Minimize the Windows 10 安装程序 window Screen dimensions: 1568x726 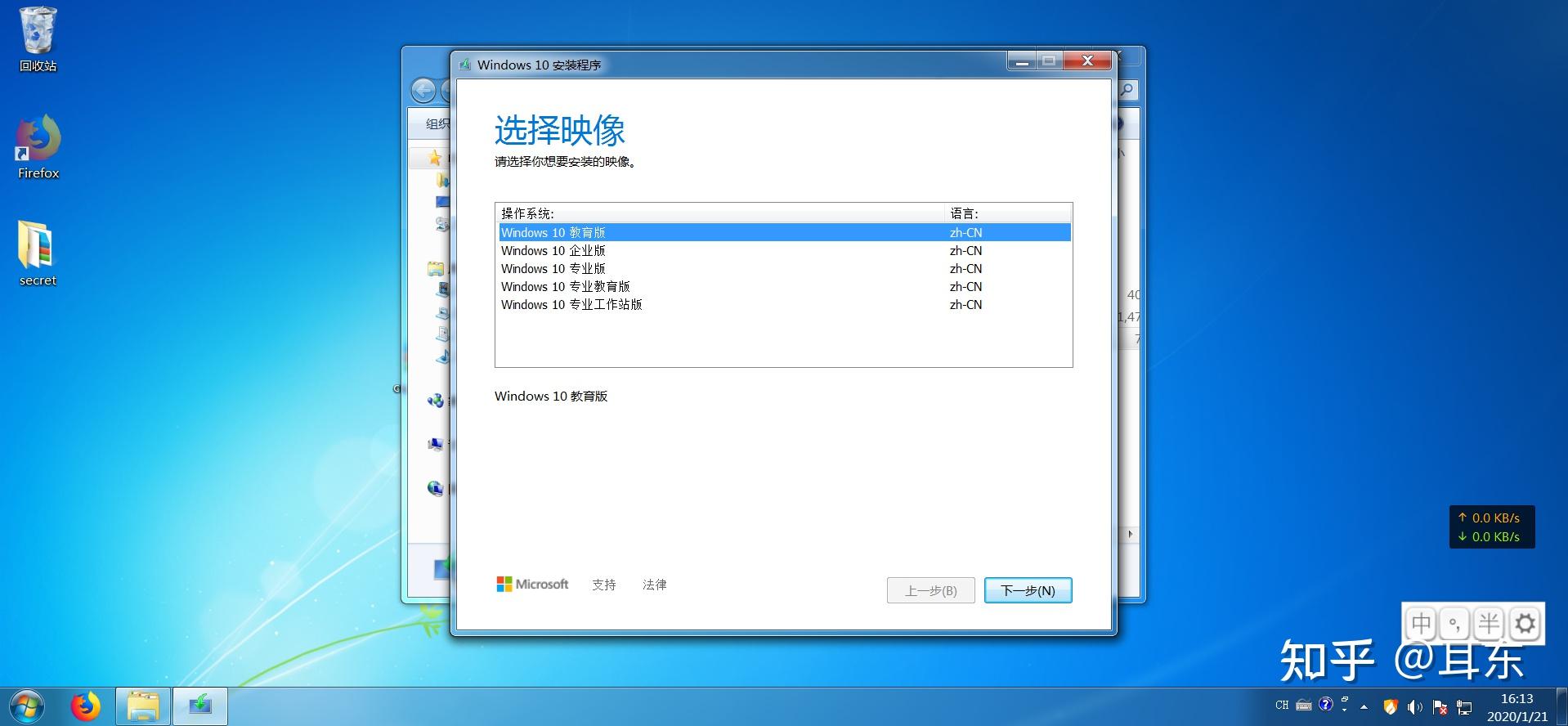click(x=1022, y=61)
